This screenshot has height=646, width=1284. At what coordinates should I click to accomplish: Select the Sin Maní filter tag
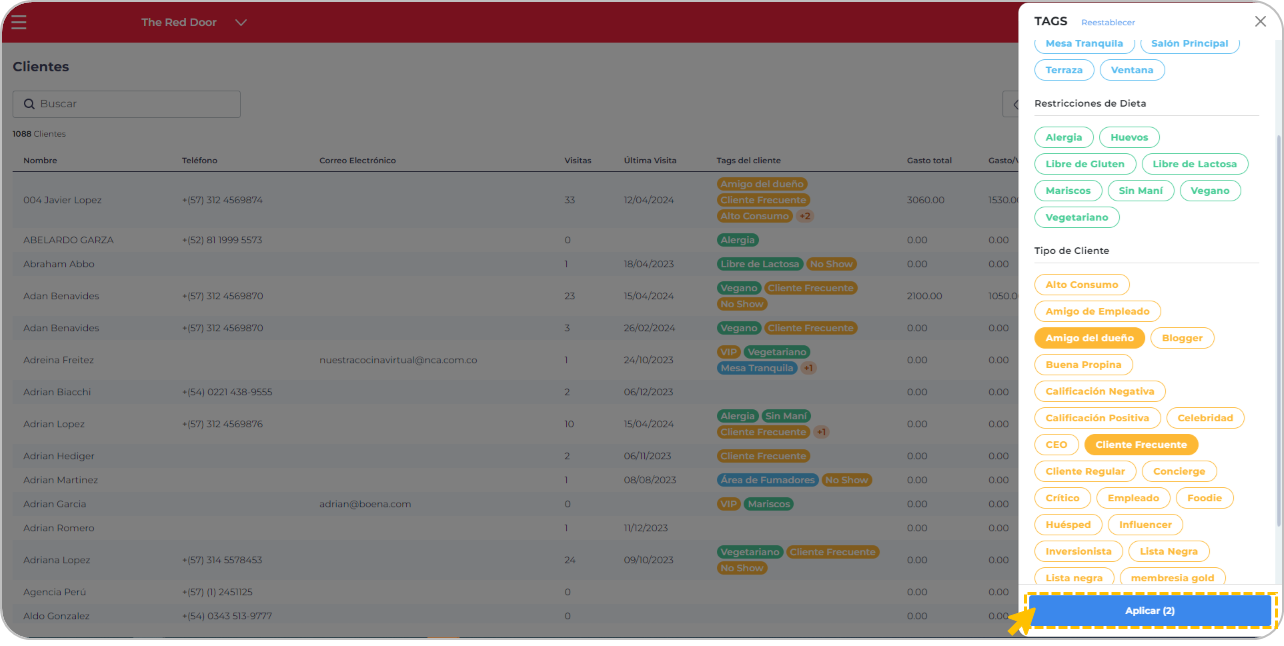1141,190
